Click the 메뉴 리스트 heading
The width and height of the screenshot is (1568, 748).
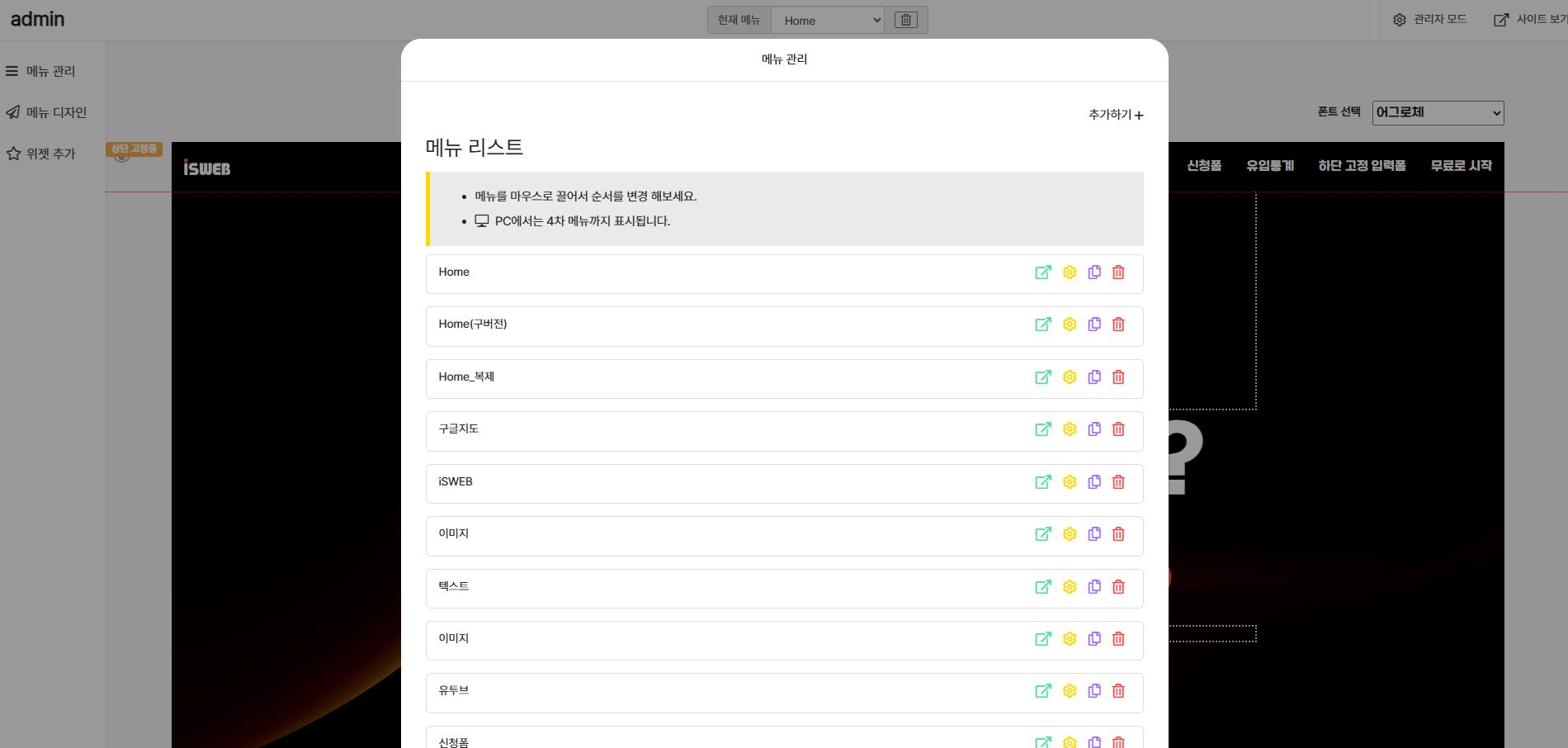475,148
